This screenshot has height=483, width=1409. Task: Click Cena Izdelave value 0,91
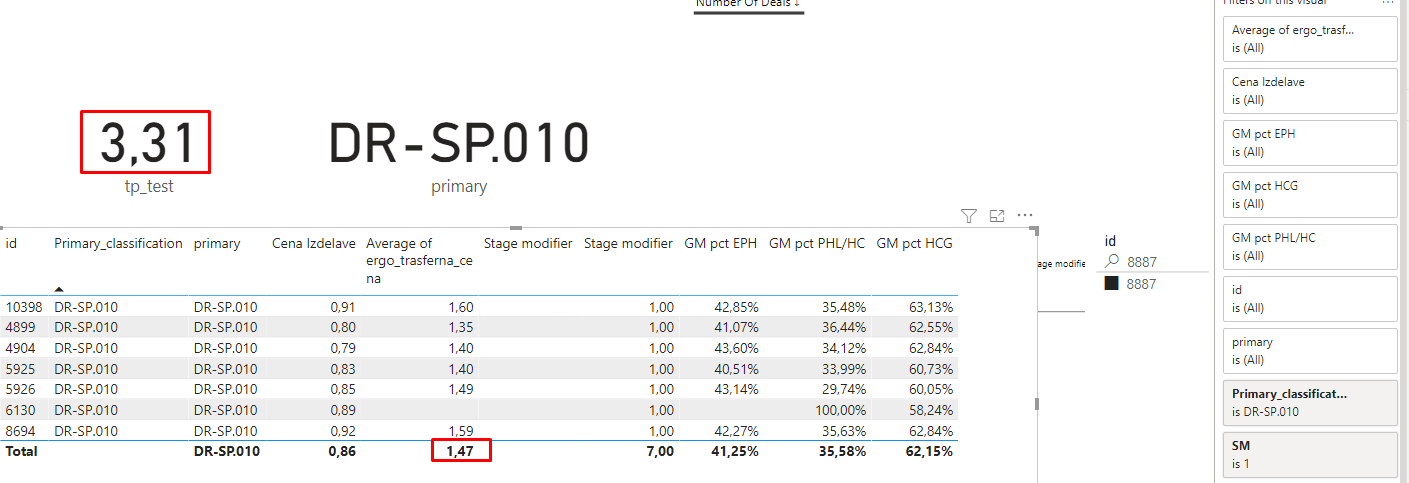click(x=342, y=307)
